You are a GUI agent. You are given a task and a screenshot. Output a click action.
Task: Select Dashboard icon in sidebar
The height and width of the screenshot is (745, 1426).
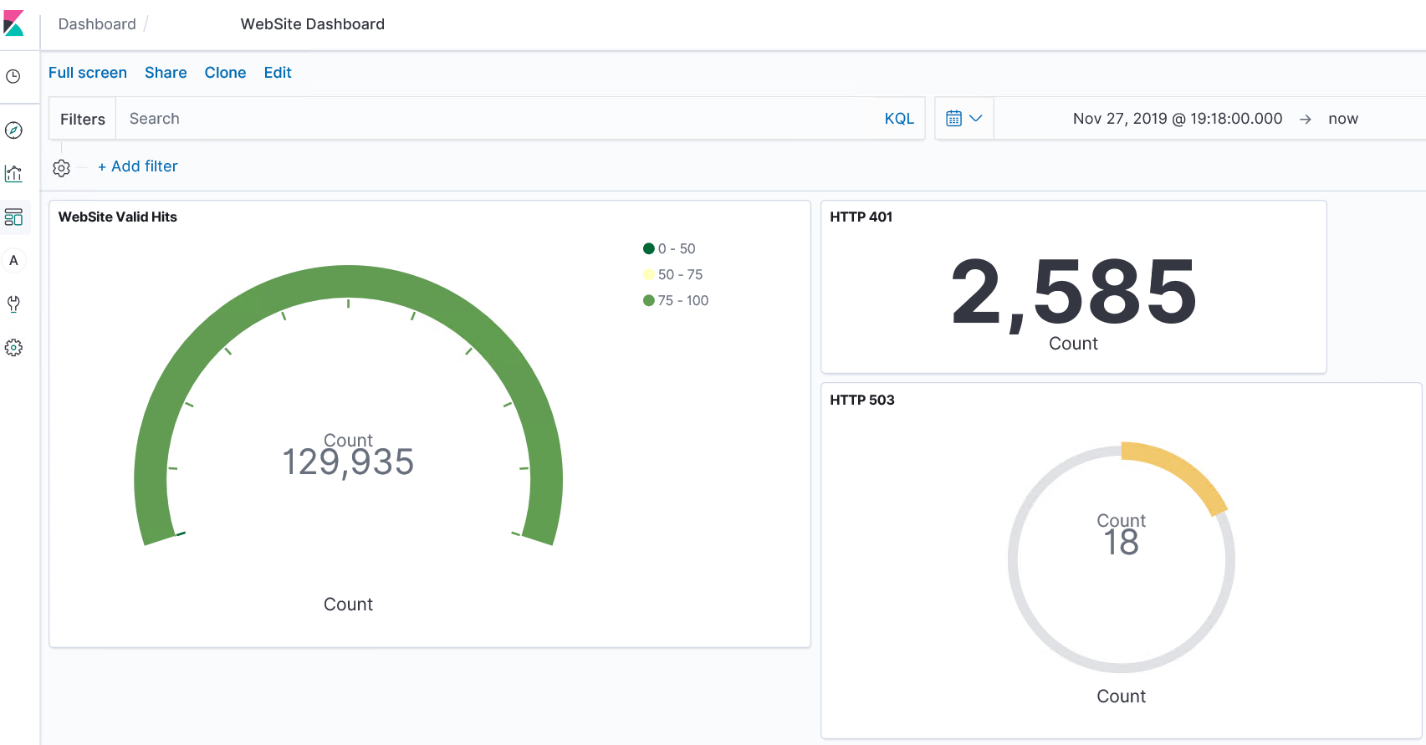[x=13, y=217]
